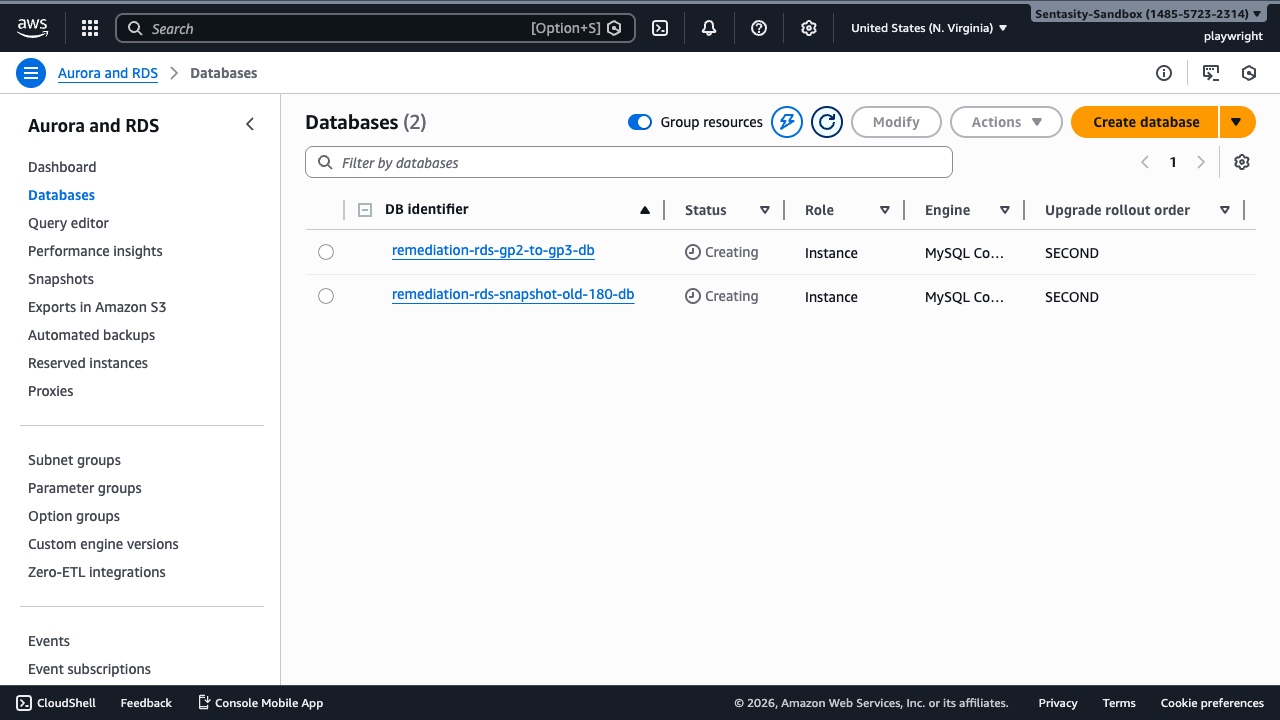The height and width of the screenshot is (720, 1280).
Task: Click the select-all checkbox in table header
Action: (x=365, y=210)
